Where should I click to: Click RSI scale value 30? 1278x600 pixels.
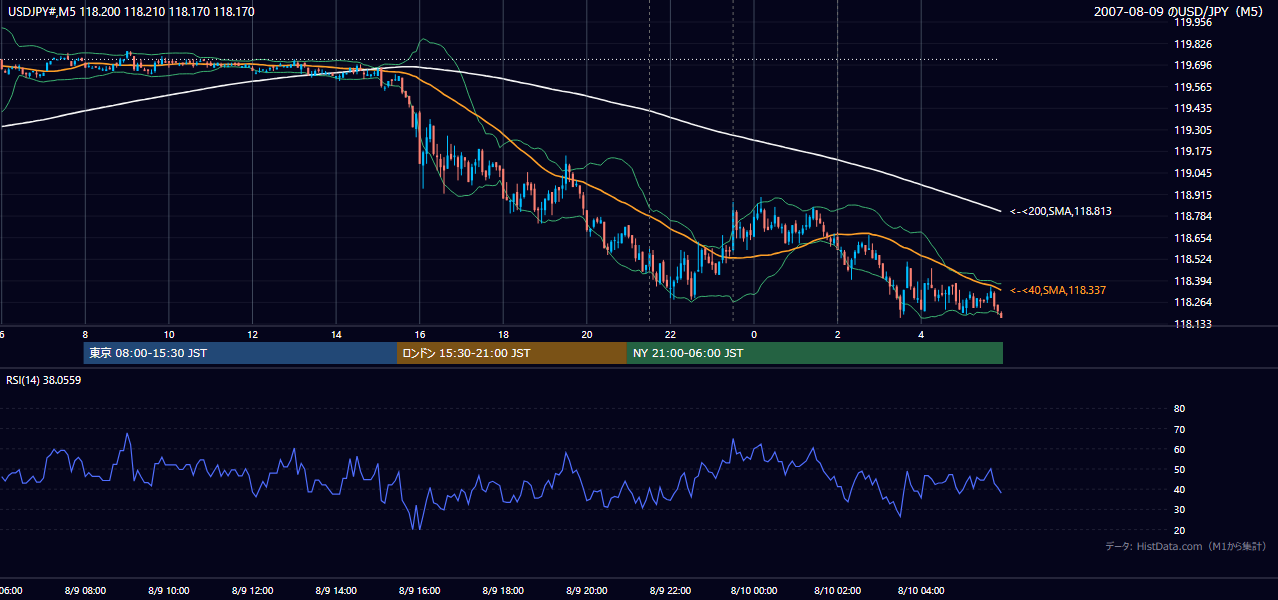click(1179, 509)
